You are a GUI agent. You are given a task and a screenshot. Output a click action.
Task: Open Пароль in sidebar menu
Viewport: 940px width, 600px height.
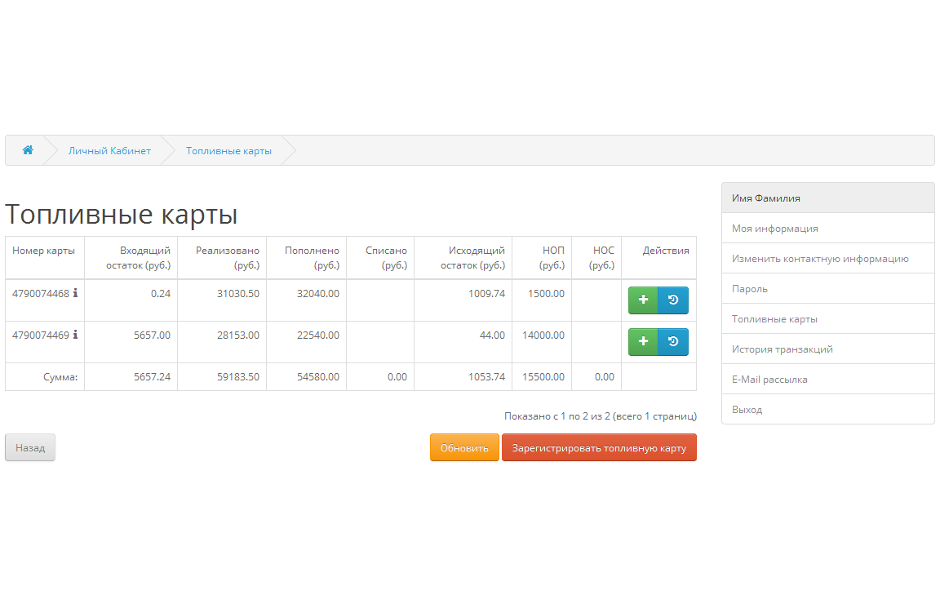point(828,288)
